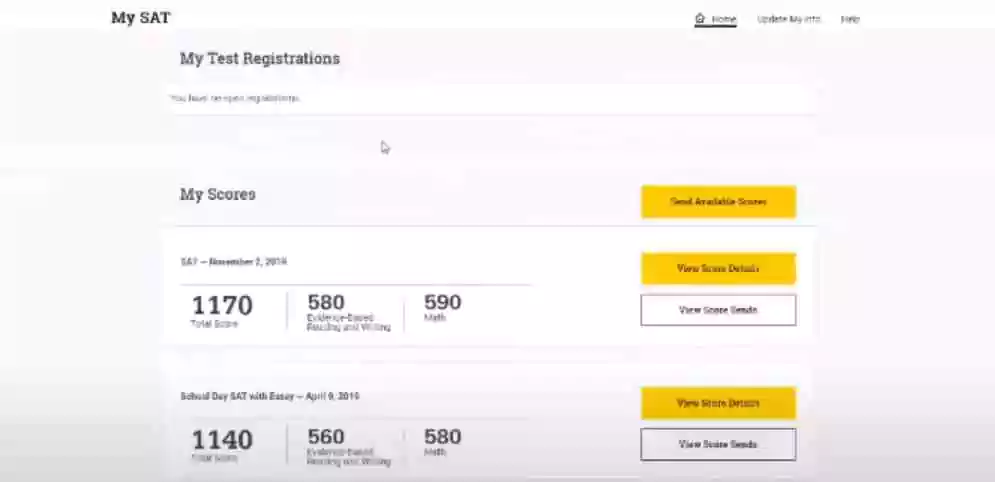Click the 1140 total score
The height and width of the screenshot is (482, 995).
[222, 440]
